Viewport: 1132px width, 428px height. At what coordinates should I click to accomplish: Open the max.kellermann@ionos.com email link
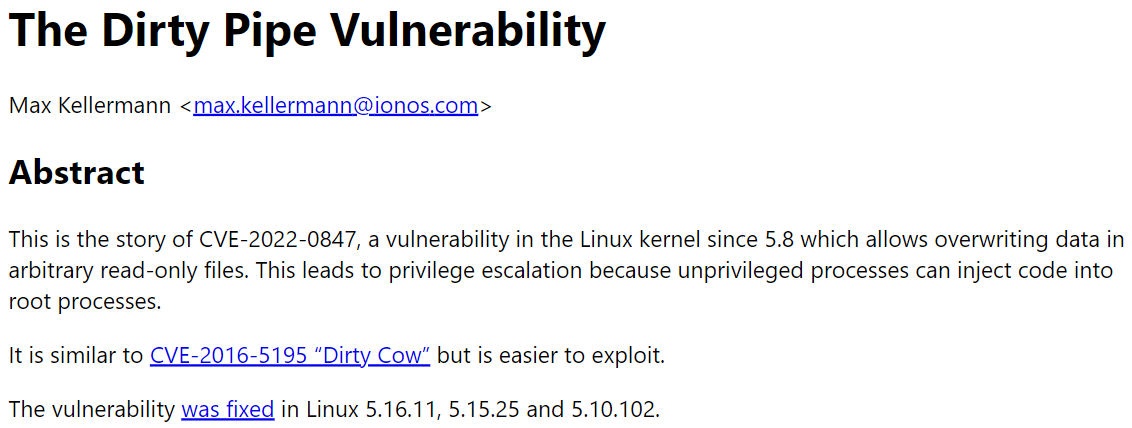coord(335,106)
